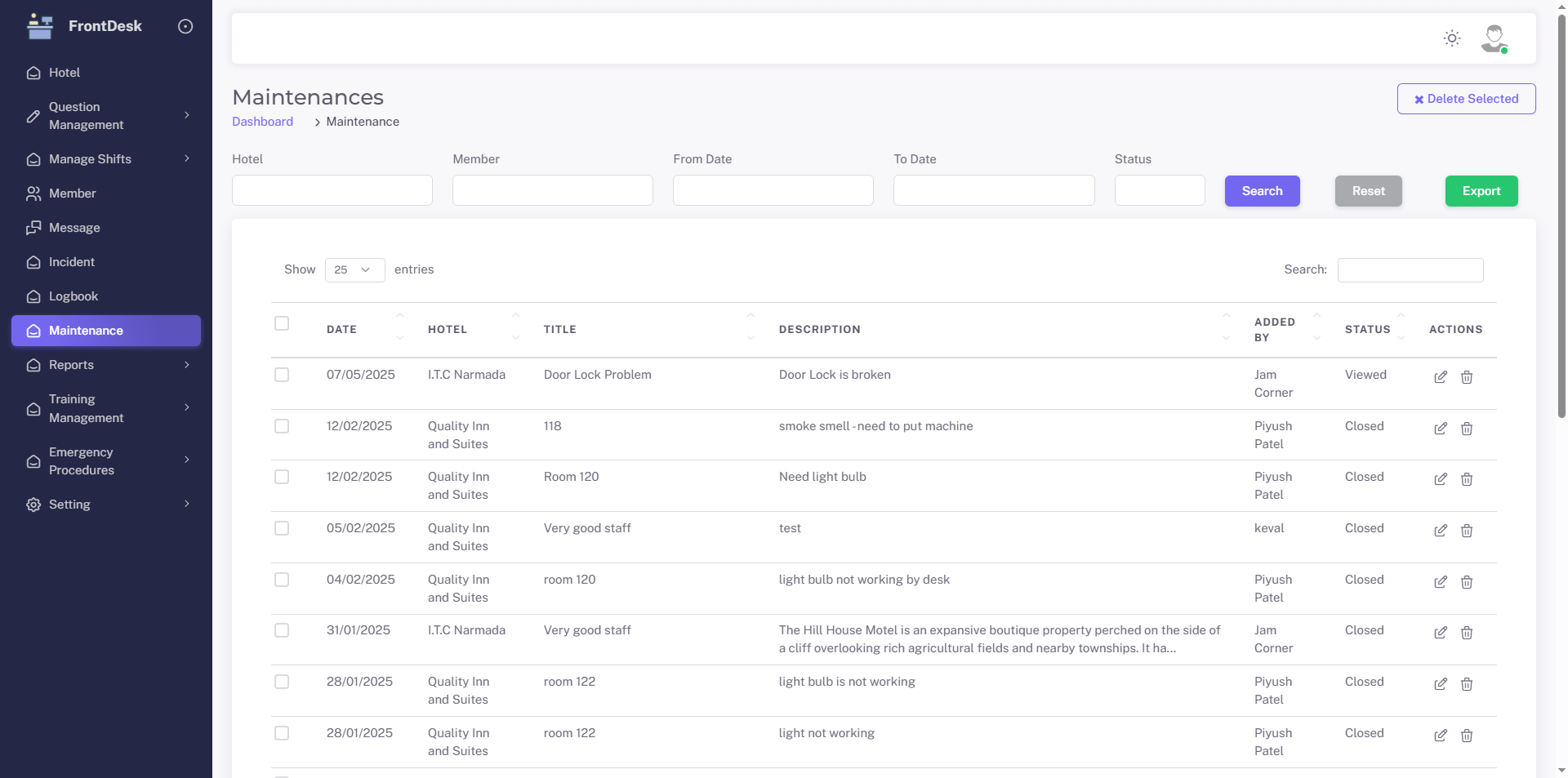Delete the Door Lock Problem entry via trash icon
Viewport: 1568px width, 778px height.
[x=1467, y=377]
